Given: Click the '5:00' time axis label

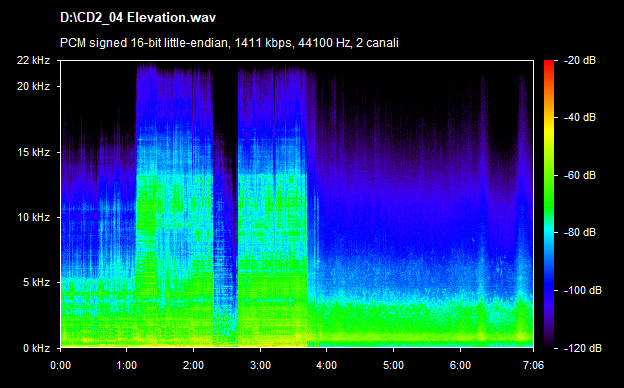Looking at the screenshot, I should click(x=394, y=365).
